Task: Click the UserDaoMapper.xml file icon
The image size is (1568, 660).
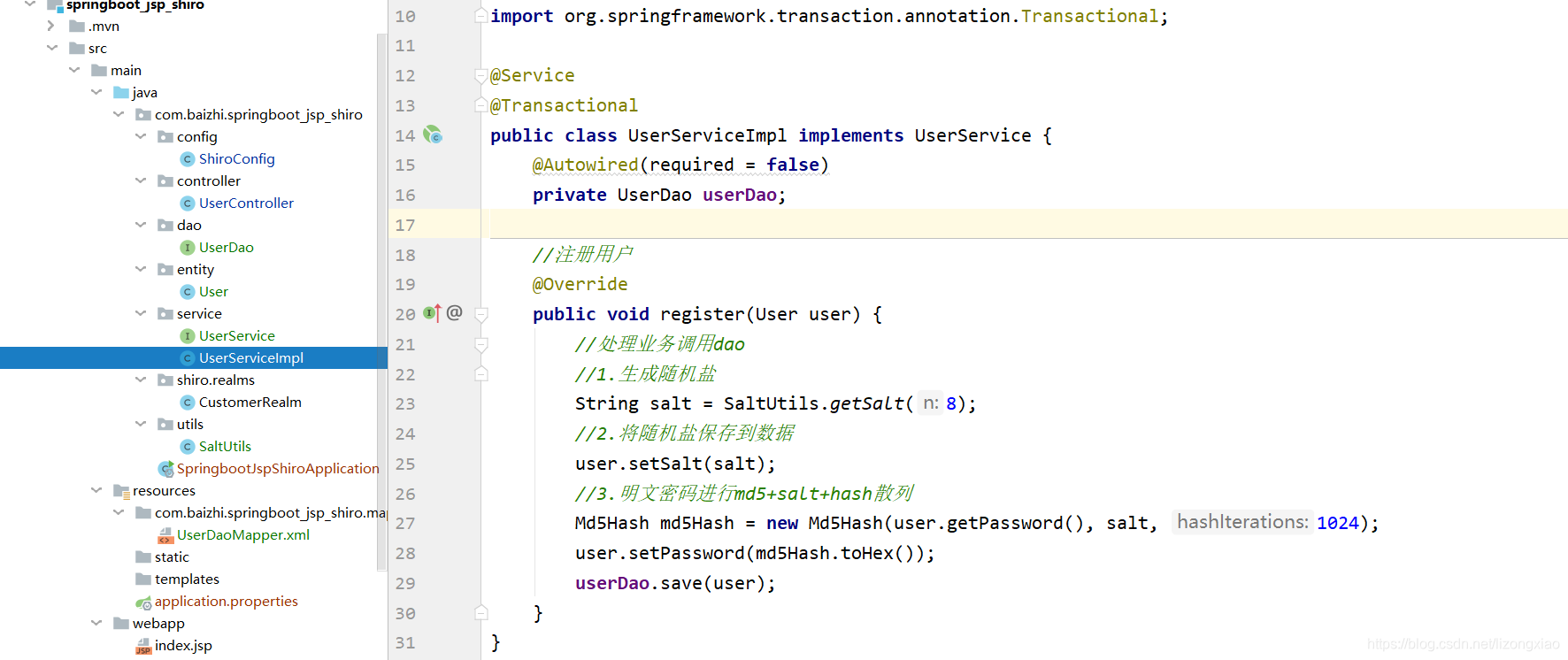Action: coord(165,535)
